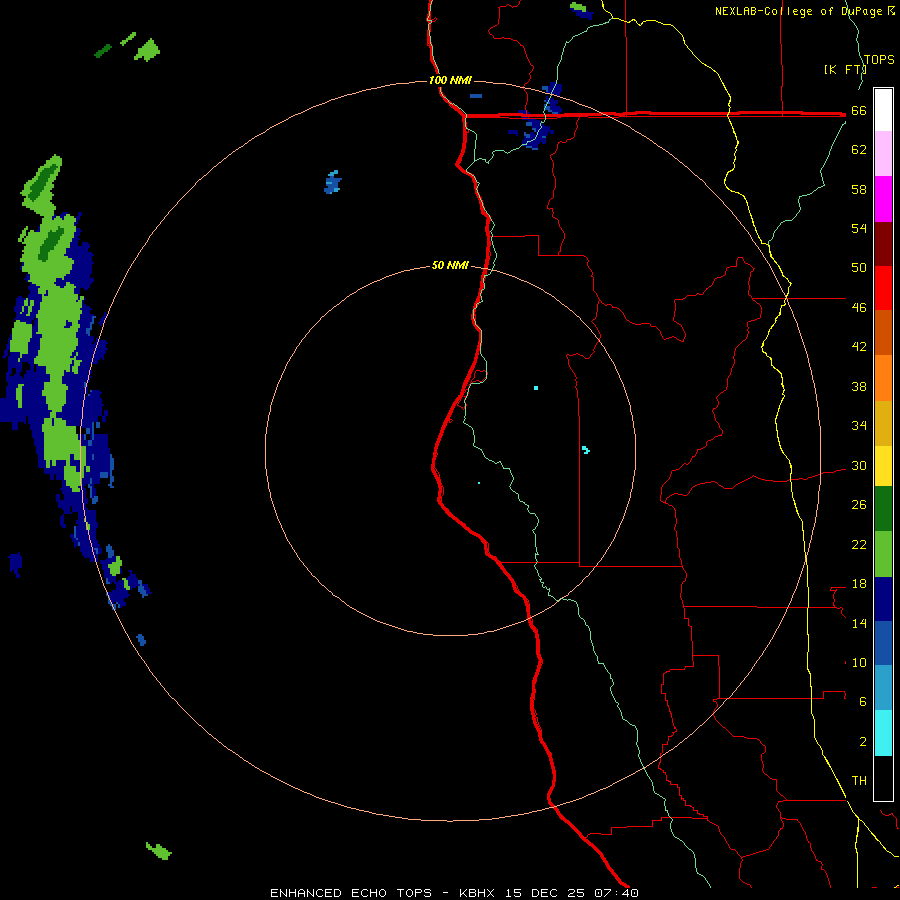Click the bright red legend swatch
The width and height of the screenshot is (900, 900).
coord(883,288)
